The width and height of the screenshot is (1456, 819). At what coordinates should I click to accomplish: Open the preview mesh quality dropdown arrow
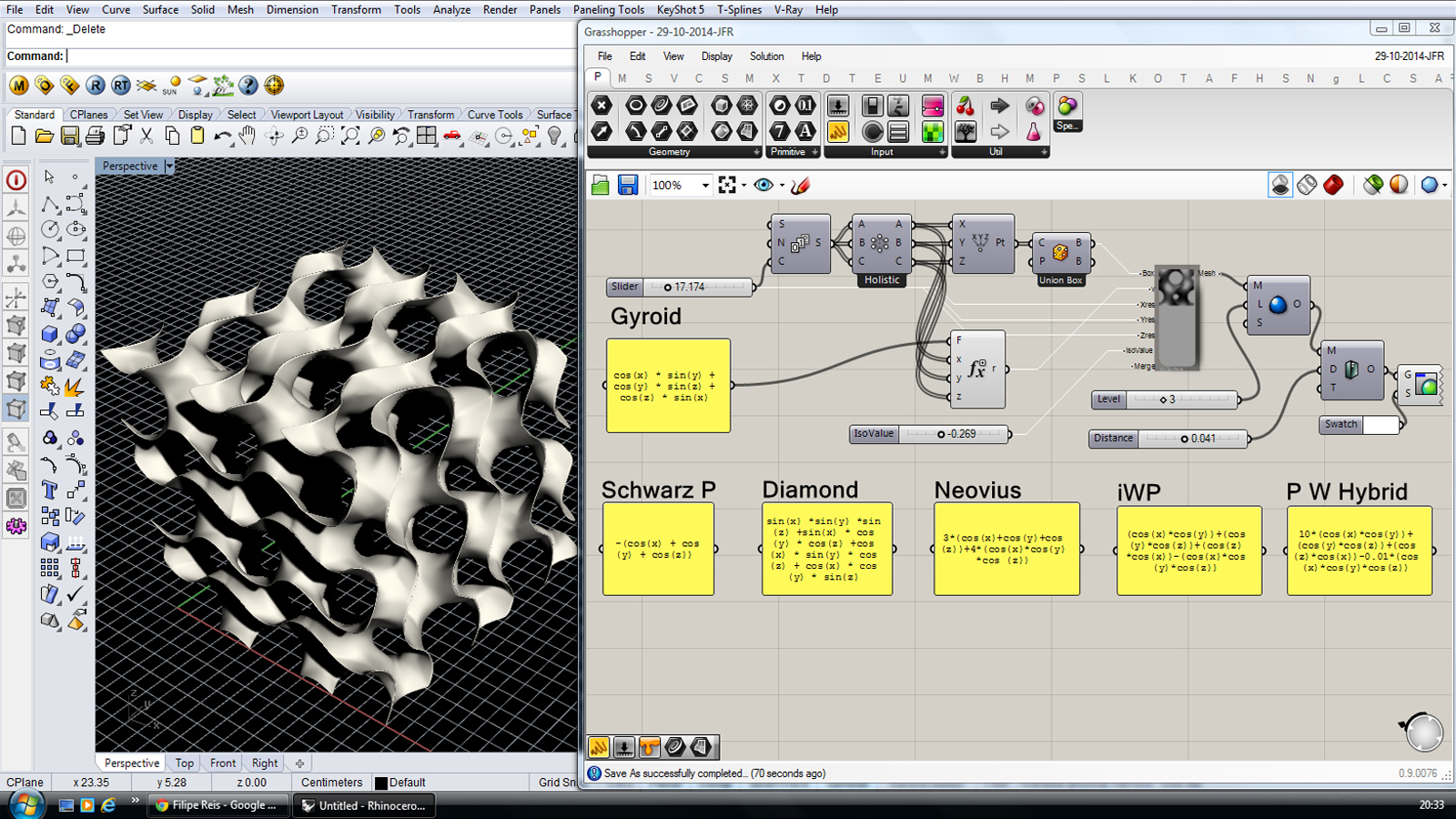tap(1444, 186)
